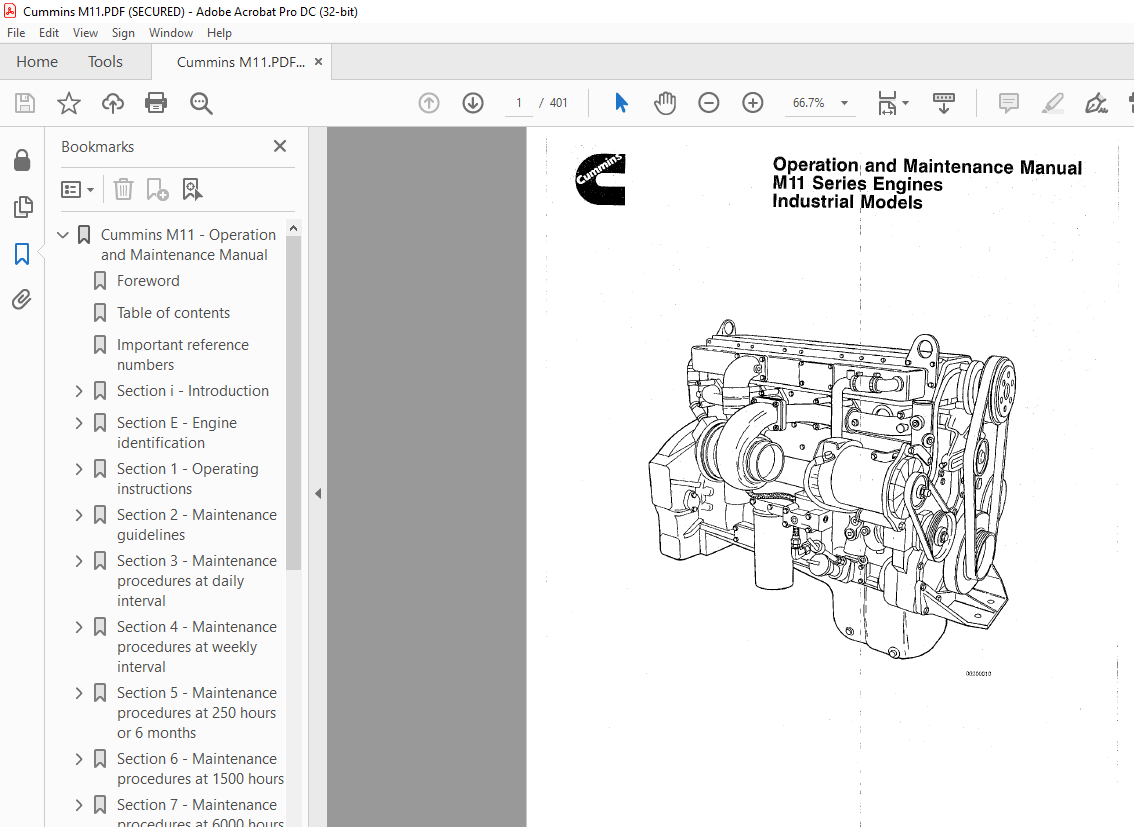Collapse the Cummins M11 root bookmark
The height and width of the screenshot is (827, 1134).
pyautogui.click(x=63, y=235)
